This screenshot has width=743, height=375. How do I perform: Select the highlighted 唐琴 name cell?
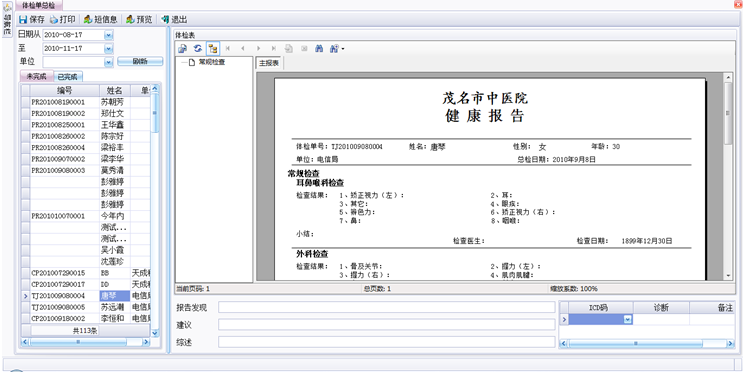(114, 295)
